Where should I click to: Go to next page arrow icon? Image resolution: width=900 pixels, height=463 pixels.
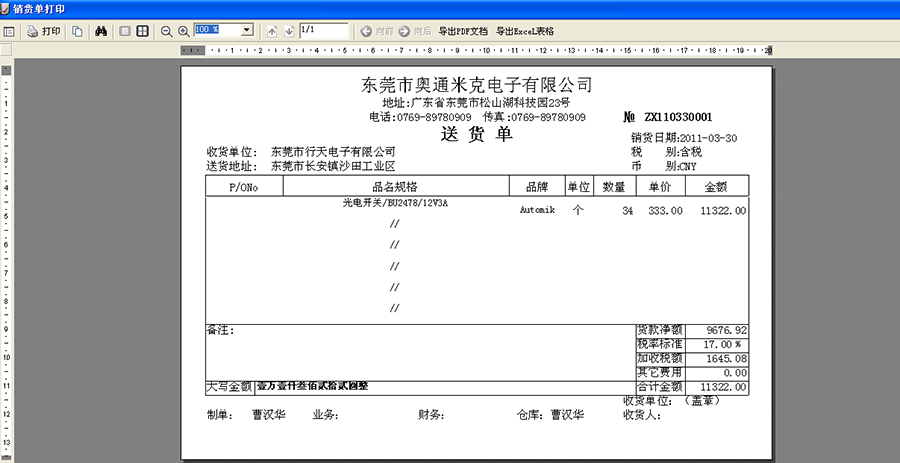click(x=289, y=32)
